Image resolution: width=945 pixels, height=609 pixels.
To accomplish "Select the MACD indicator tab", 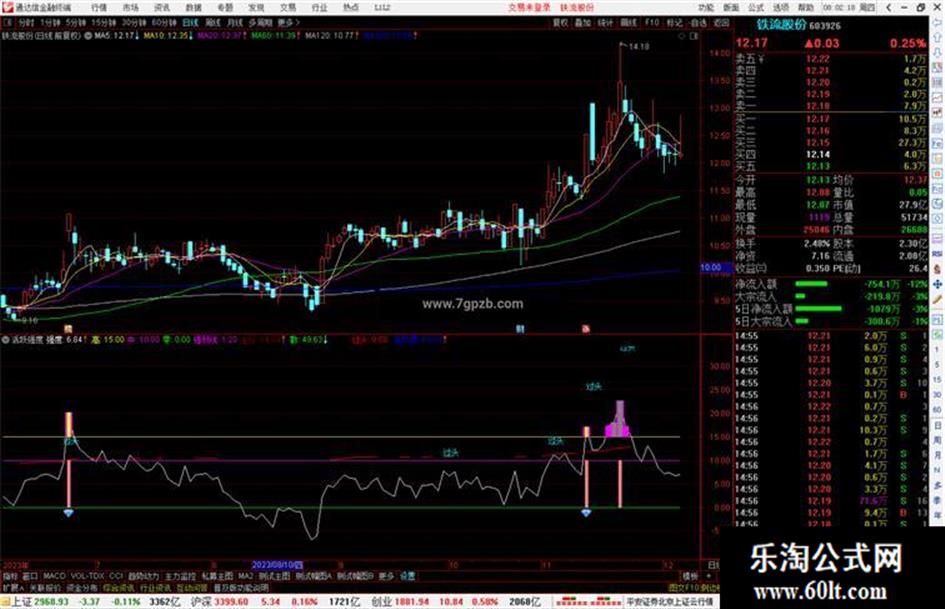I will 54,576.
